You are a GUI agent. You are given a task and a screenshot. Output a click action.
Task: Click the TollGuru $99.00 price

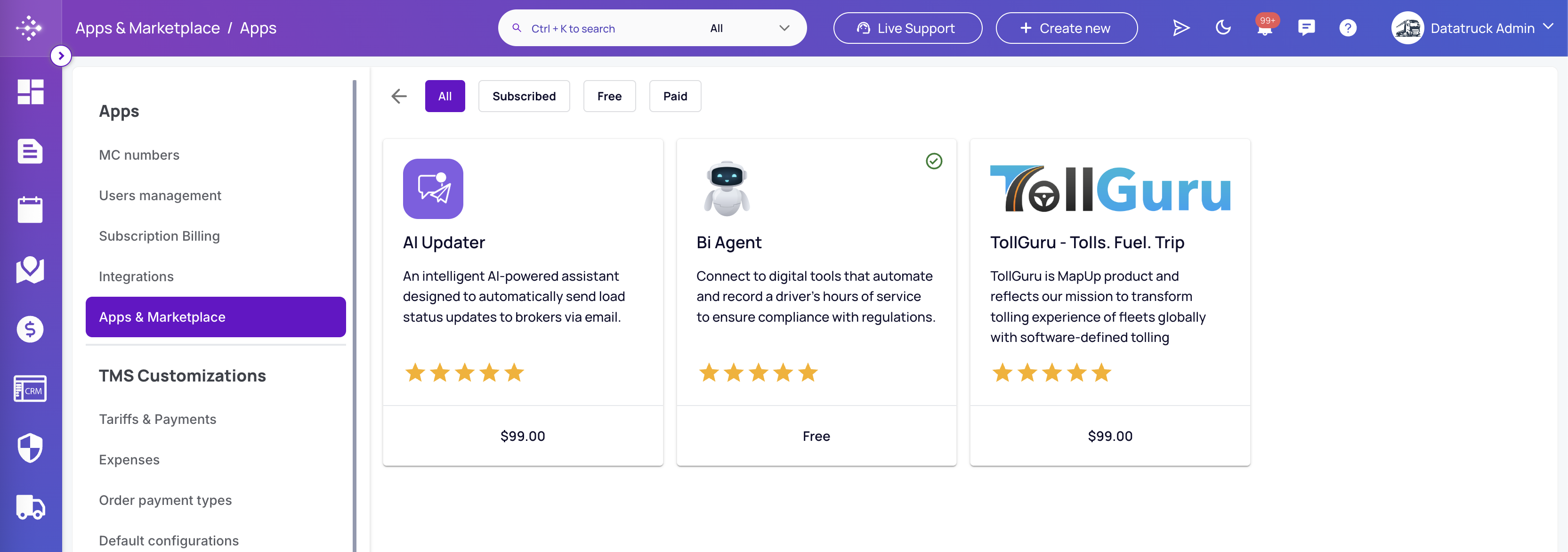(x=1110, y=436)
